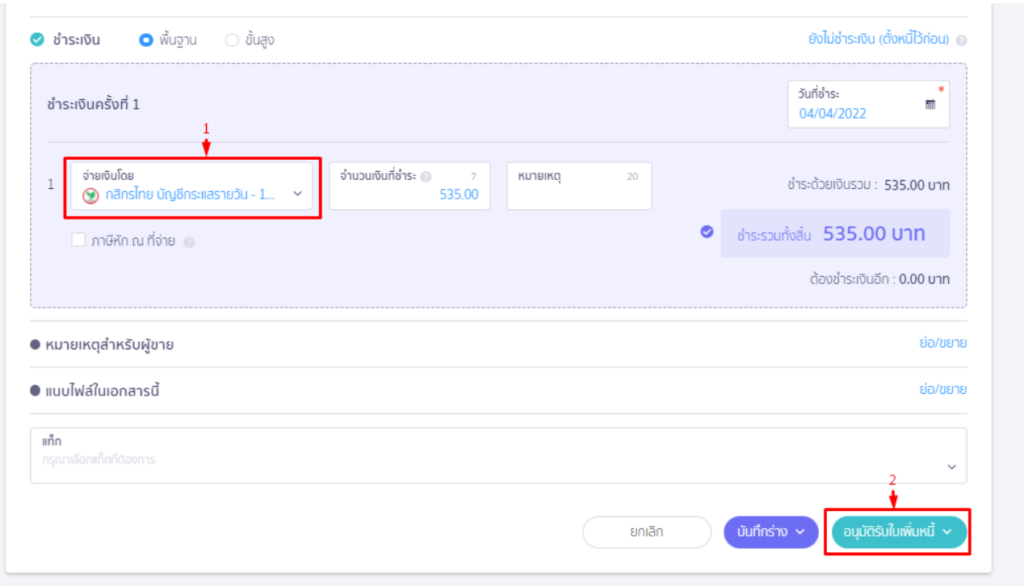Toggle the ชำระเงin green checkbox
This screenshot has height=586, width=1024.
(37, 40)
